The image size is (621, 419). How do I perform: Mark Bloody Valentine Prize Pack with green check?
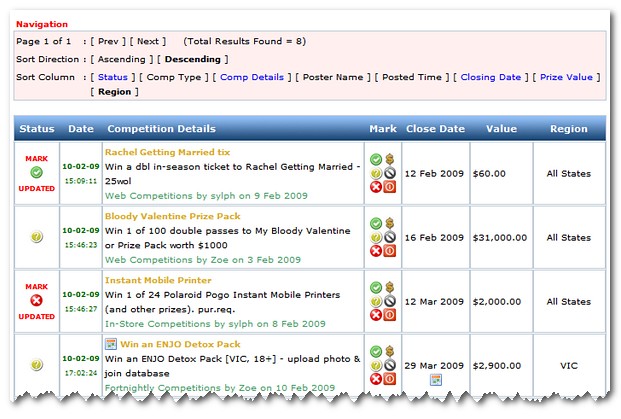pyautogui.click(x=376, y=224)
